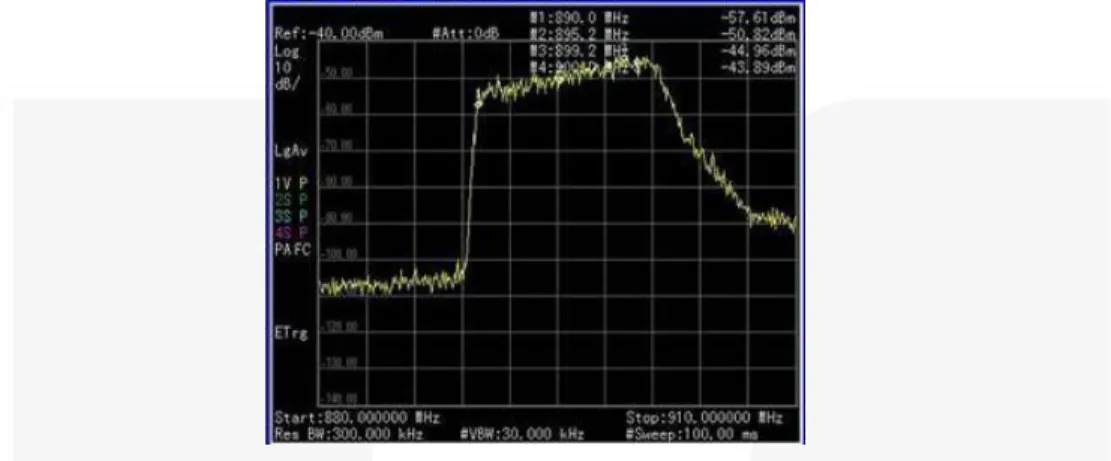Click the LgAv averaging label
Image resolution: width=1111 pixels, height=461 pixels.
point(291,151)
